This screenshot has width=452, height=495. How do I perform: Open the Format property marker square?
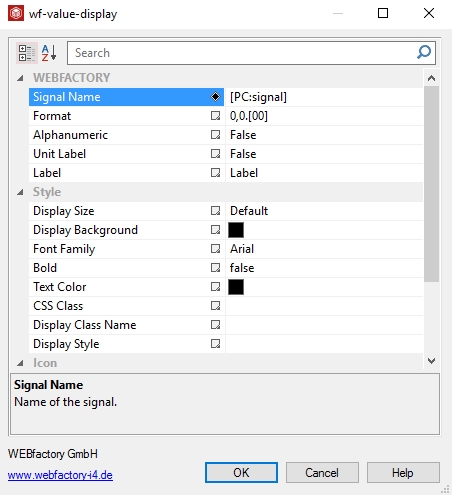point(215,116)
